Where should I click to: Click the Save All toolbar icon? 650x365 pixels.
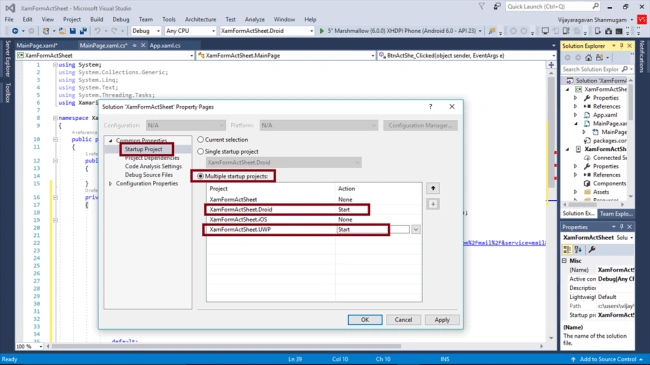(83, 31)
